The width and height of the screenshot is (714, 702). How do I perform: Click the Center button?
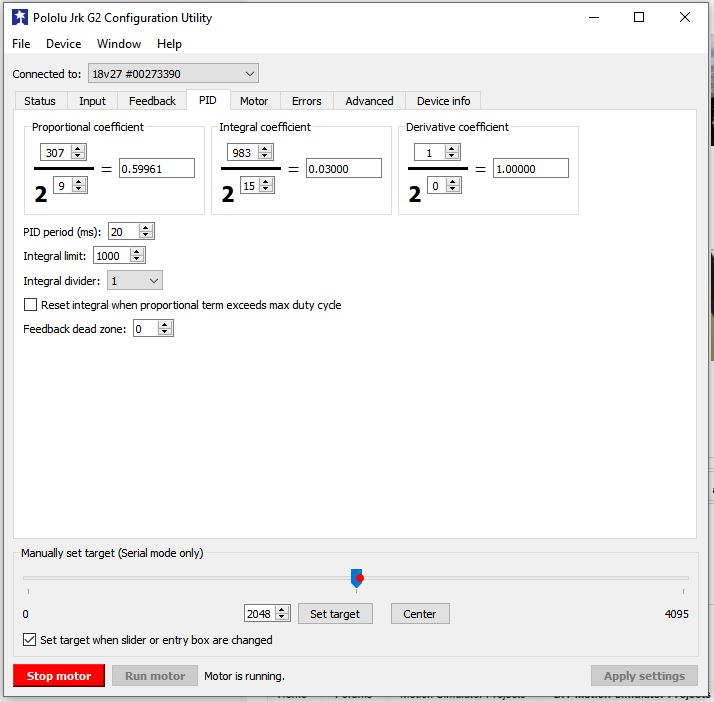[x=420, y=614]
